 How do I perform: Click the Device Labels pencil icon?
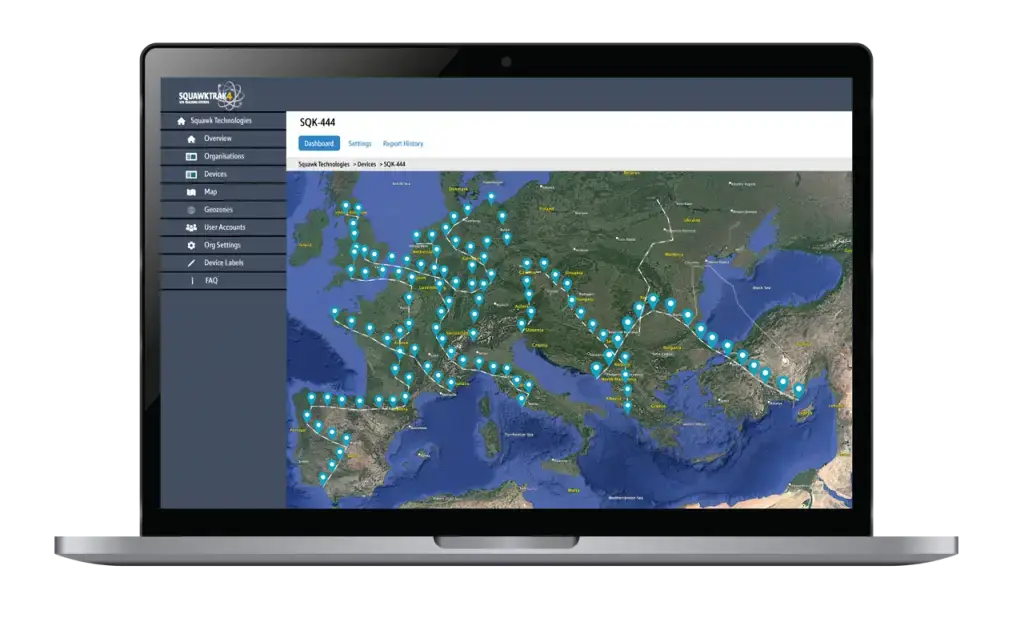pyautogui.click(x=191, y=263)
